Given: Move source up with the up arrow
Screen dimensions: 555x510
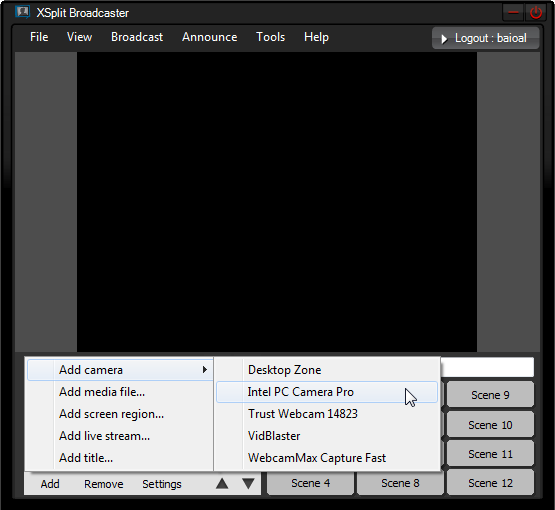Looking at the screenshot, I should (x=222, y=483).
